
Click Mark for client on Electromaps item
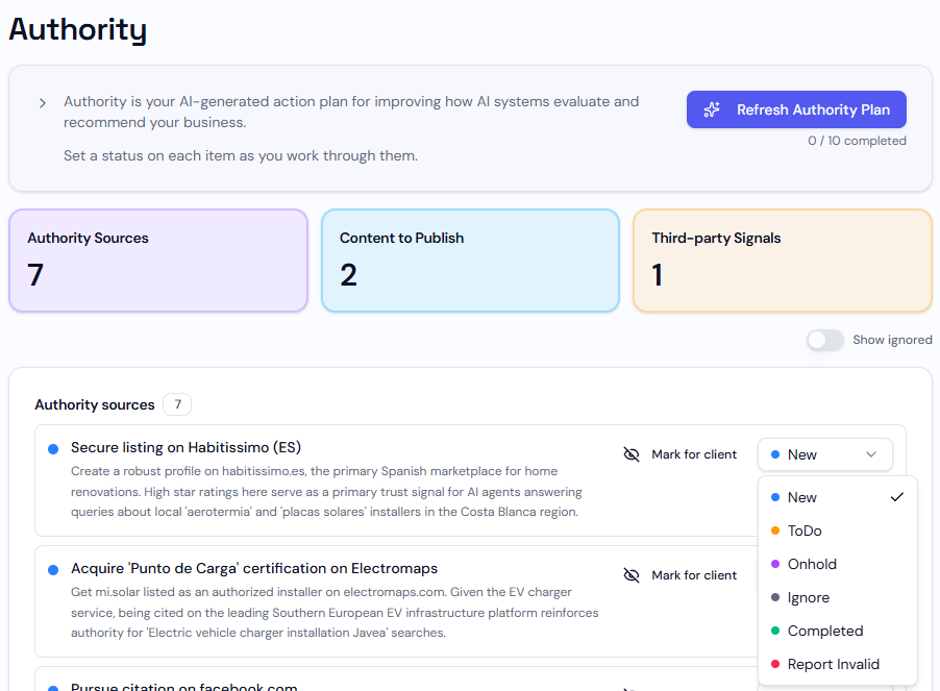pos(694,575)
